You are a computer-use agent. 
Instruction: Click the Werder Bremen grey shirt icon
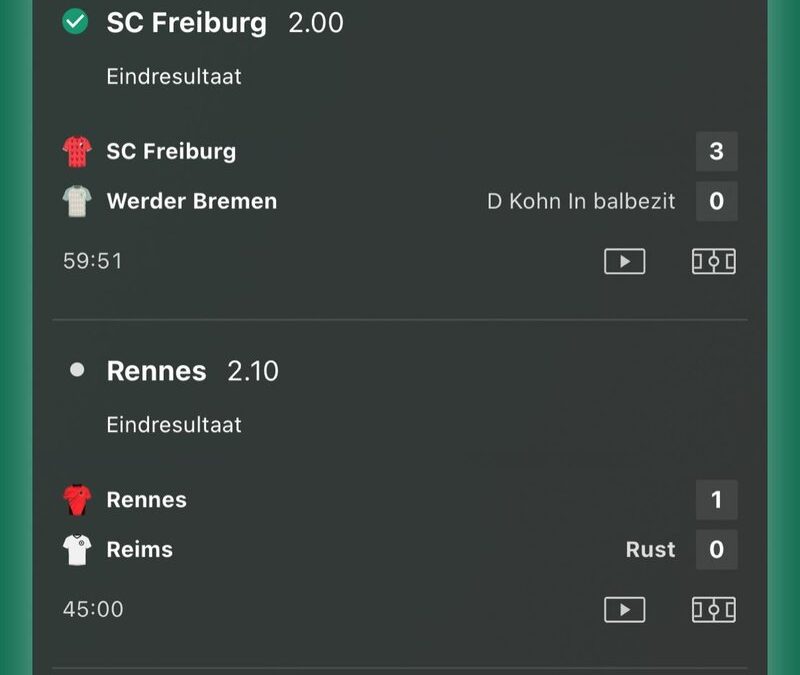tap(77, 201)
